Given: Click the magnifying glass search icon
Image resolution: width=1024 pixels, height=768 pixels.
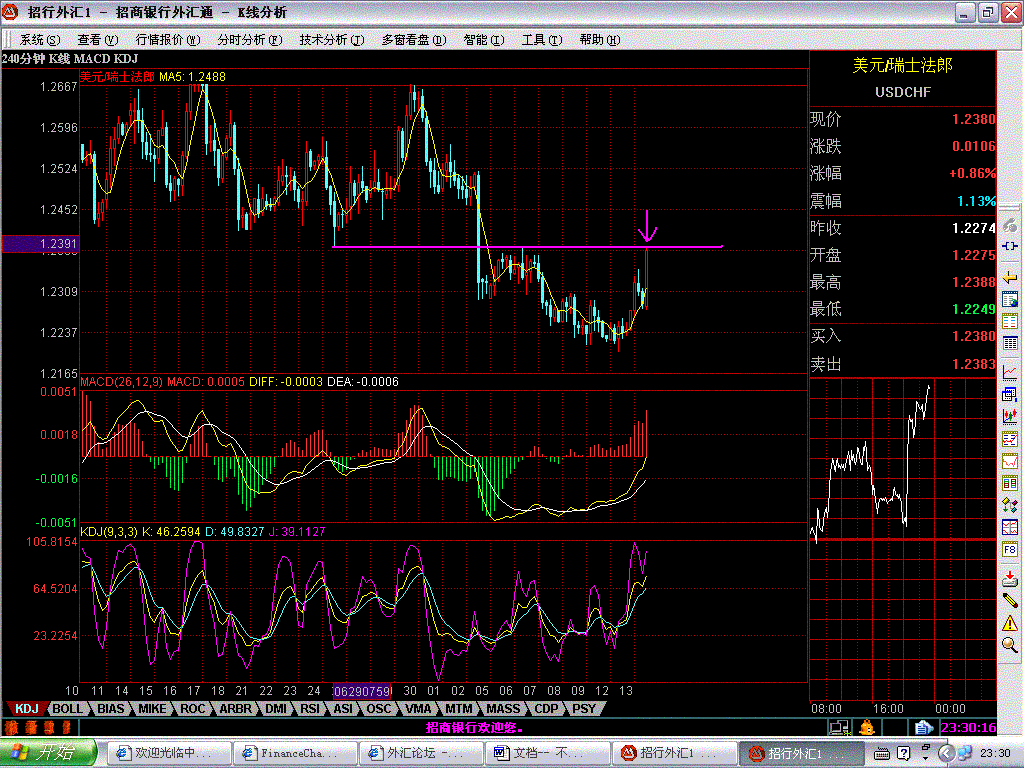Looking at the screenshot, I should 1010,646.
